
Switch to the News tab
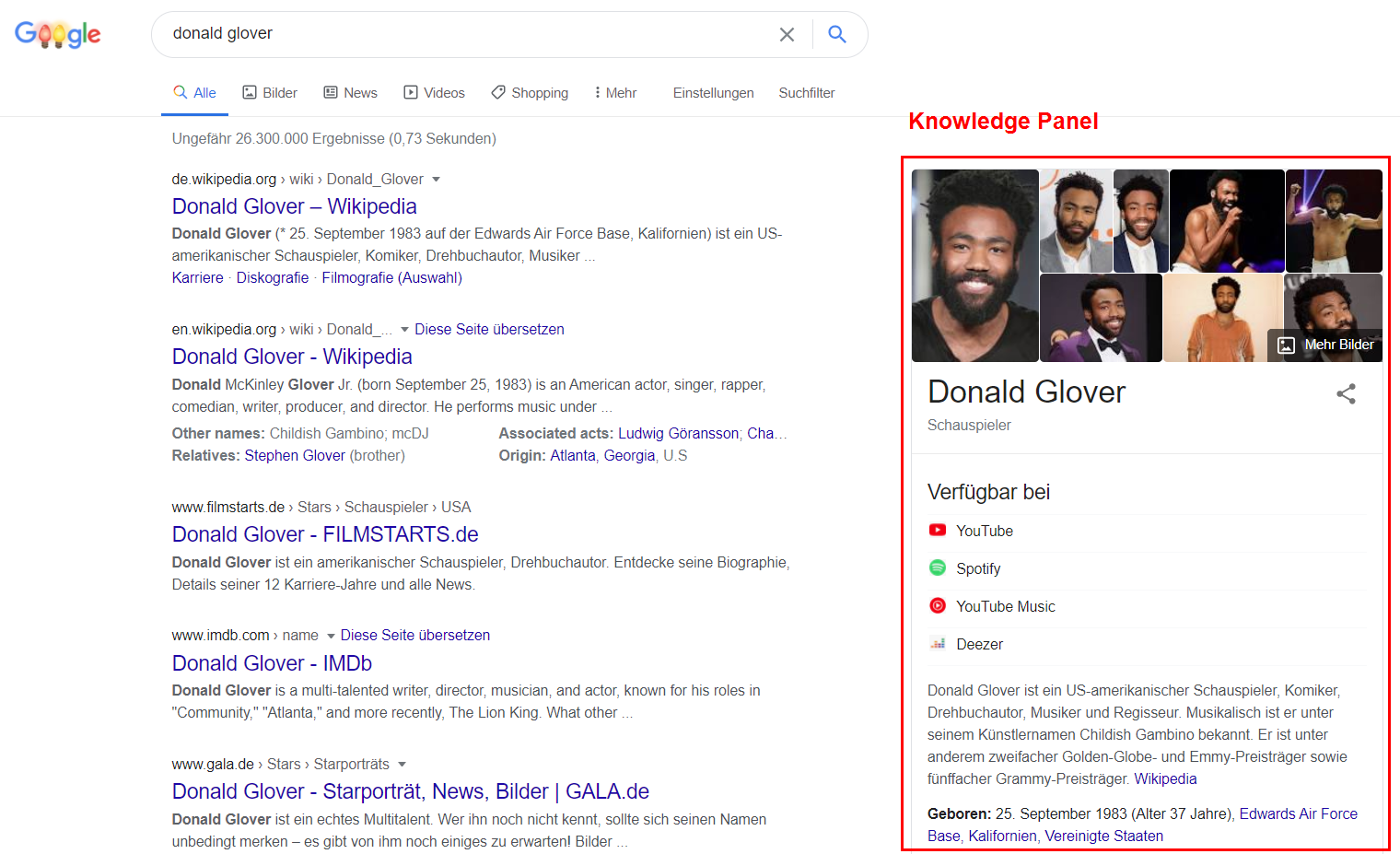point(350,93)
